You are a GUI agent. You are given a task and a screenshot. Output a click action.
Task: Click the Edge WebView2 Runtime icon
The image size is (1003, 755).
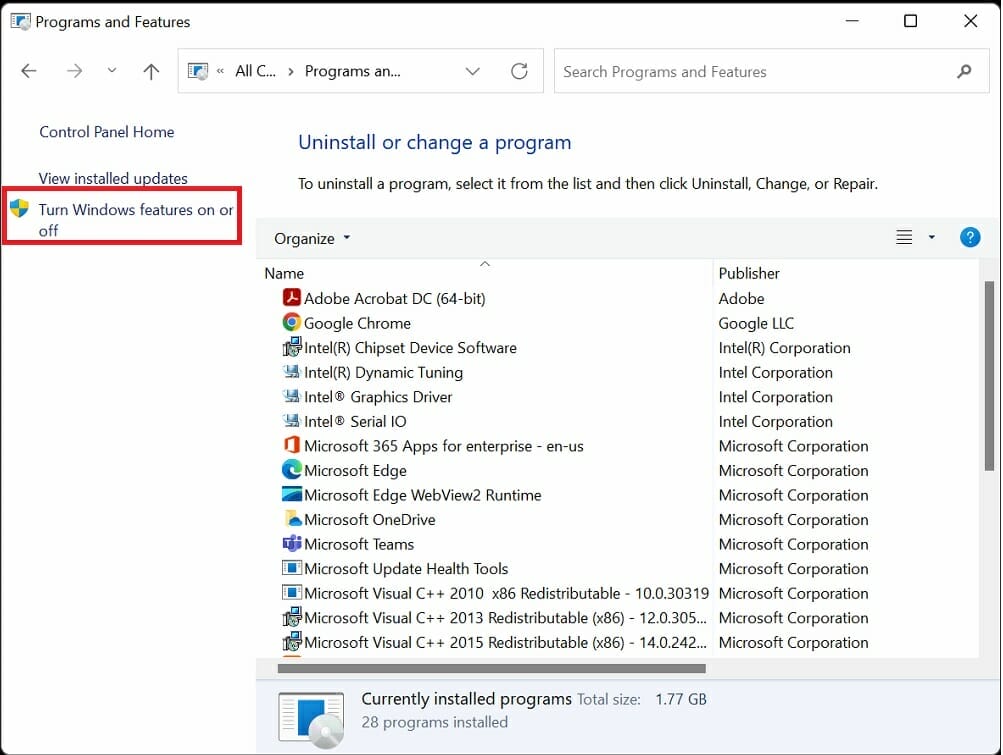[292, 494]
